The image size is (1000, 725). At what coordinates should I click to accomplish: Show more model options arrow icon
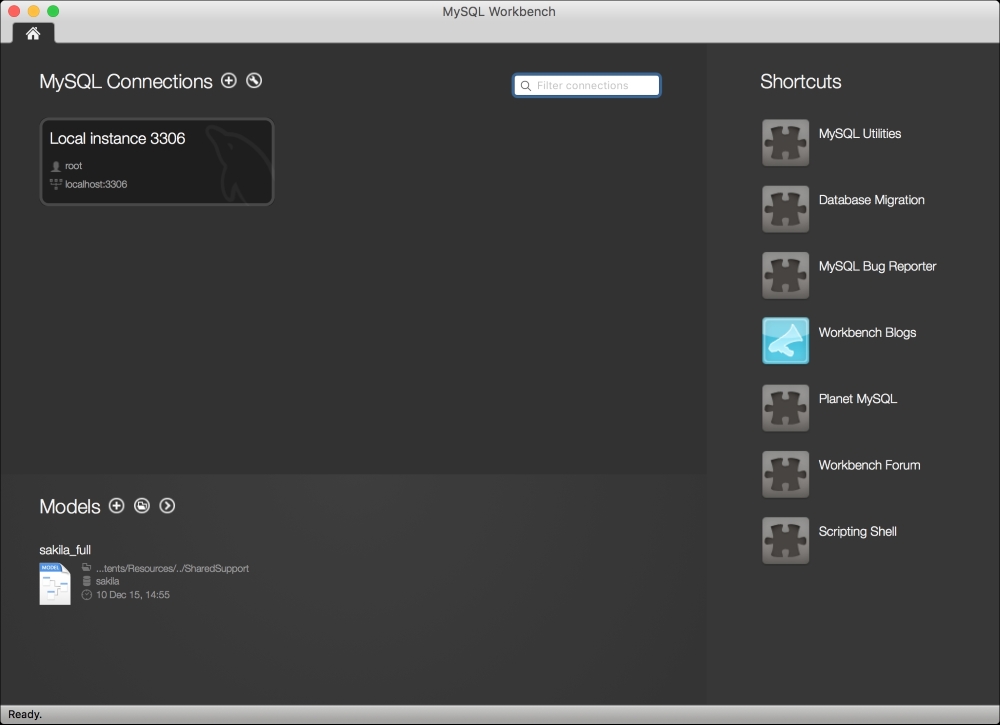167,506
